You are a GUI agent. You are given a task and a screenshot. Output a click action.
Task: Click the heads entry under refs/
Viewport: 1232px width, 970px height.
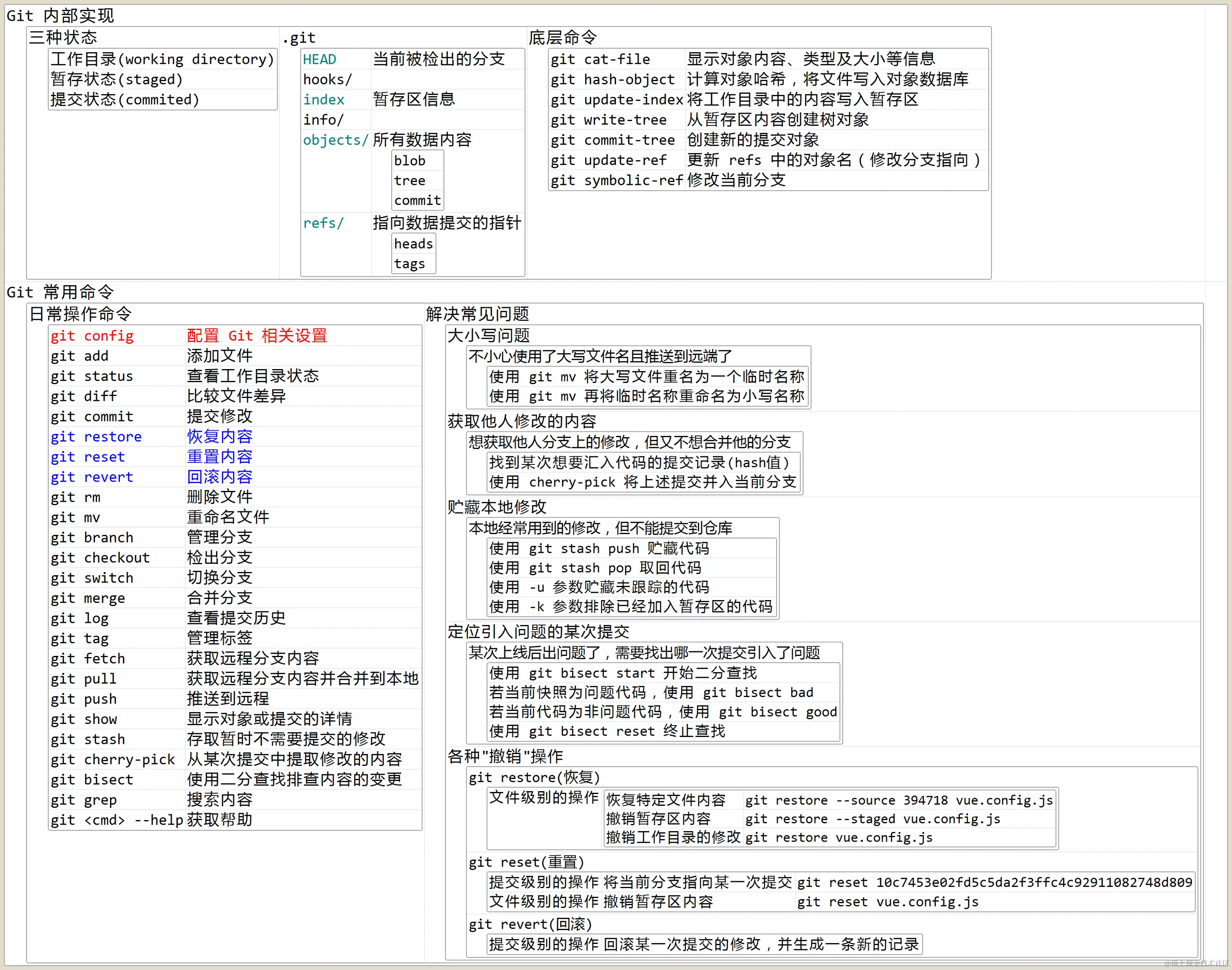[413, 243]
